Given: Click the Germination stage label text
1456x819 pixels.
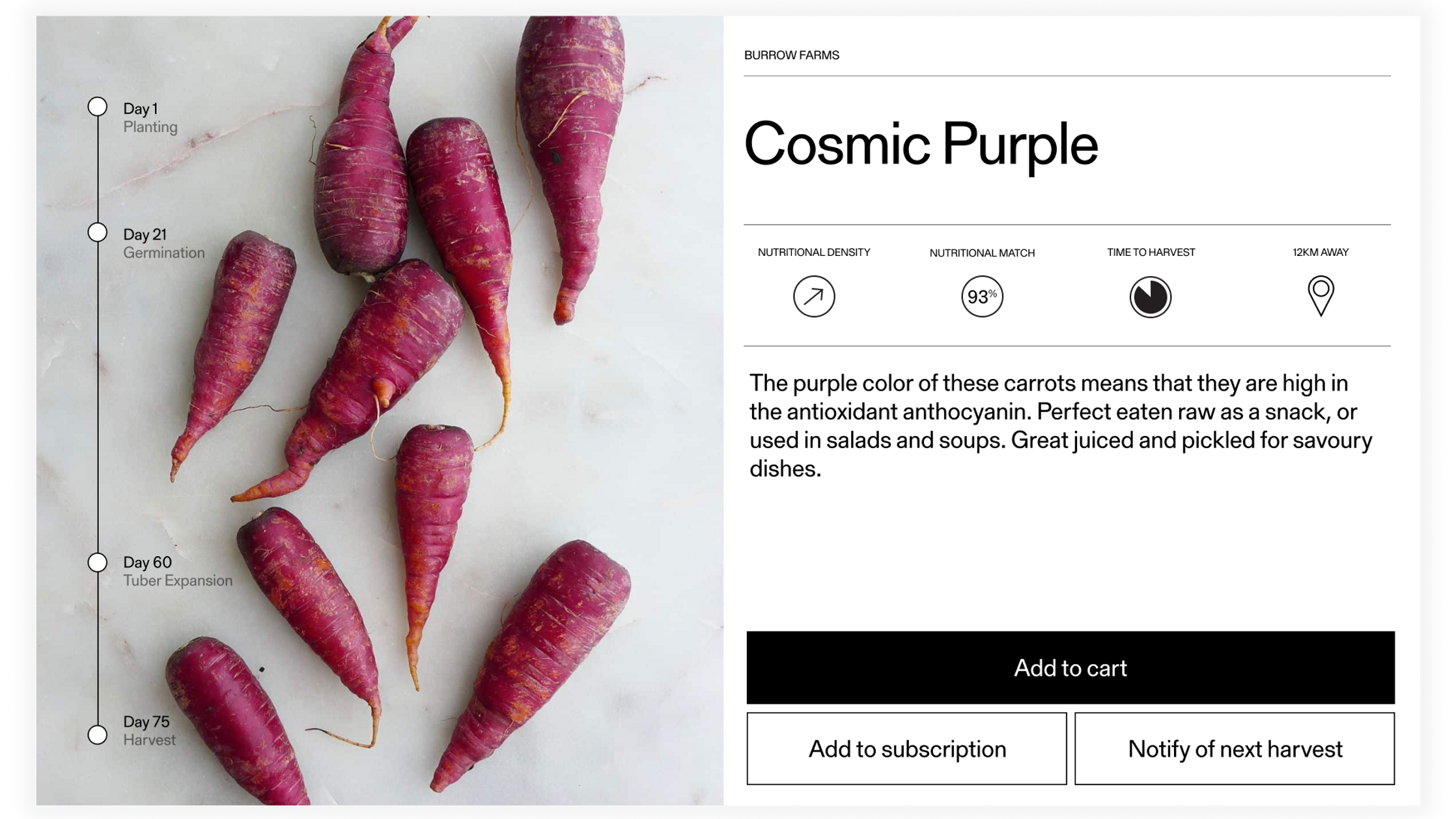Looking at the screenshot, I should (164, 253).
